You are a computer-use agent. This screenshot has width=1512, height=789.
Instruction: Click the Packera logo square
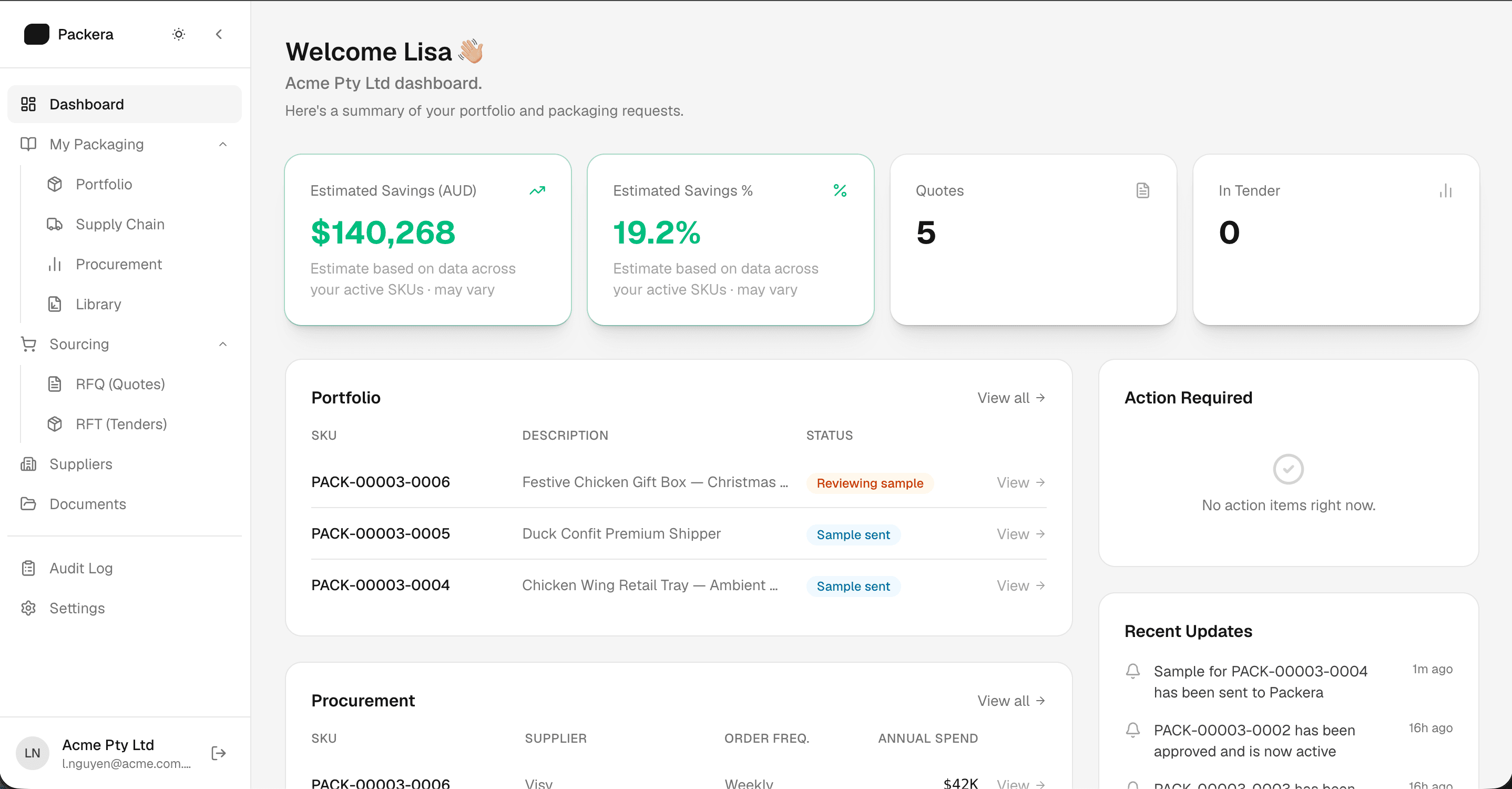[x=36, y=34]
